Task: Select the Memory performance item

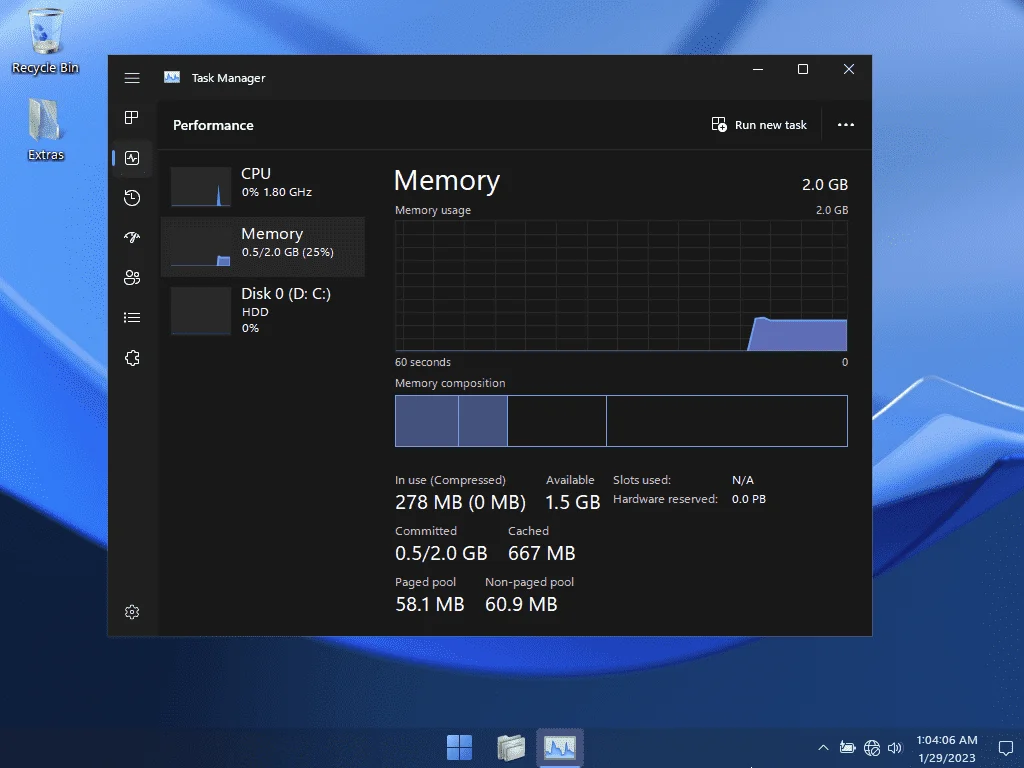Action: [x=263, y=246]
